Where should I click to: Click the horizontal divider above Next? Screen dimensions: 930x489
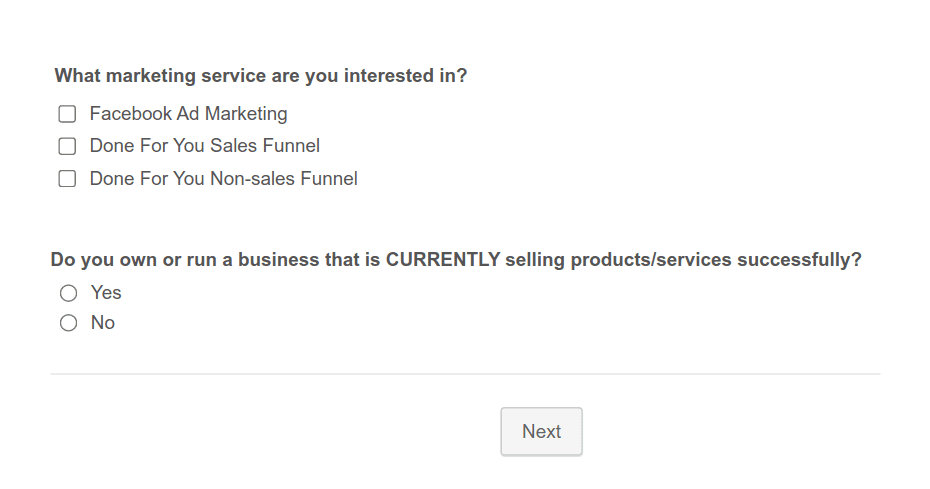pyautogui.click(x=465, y=374)
